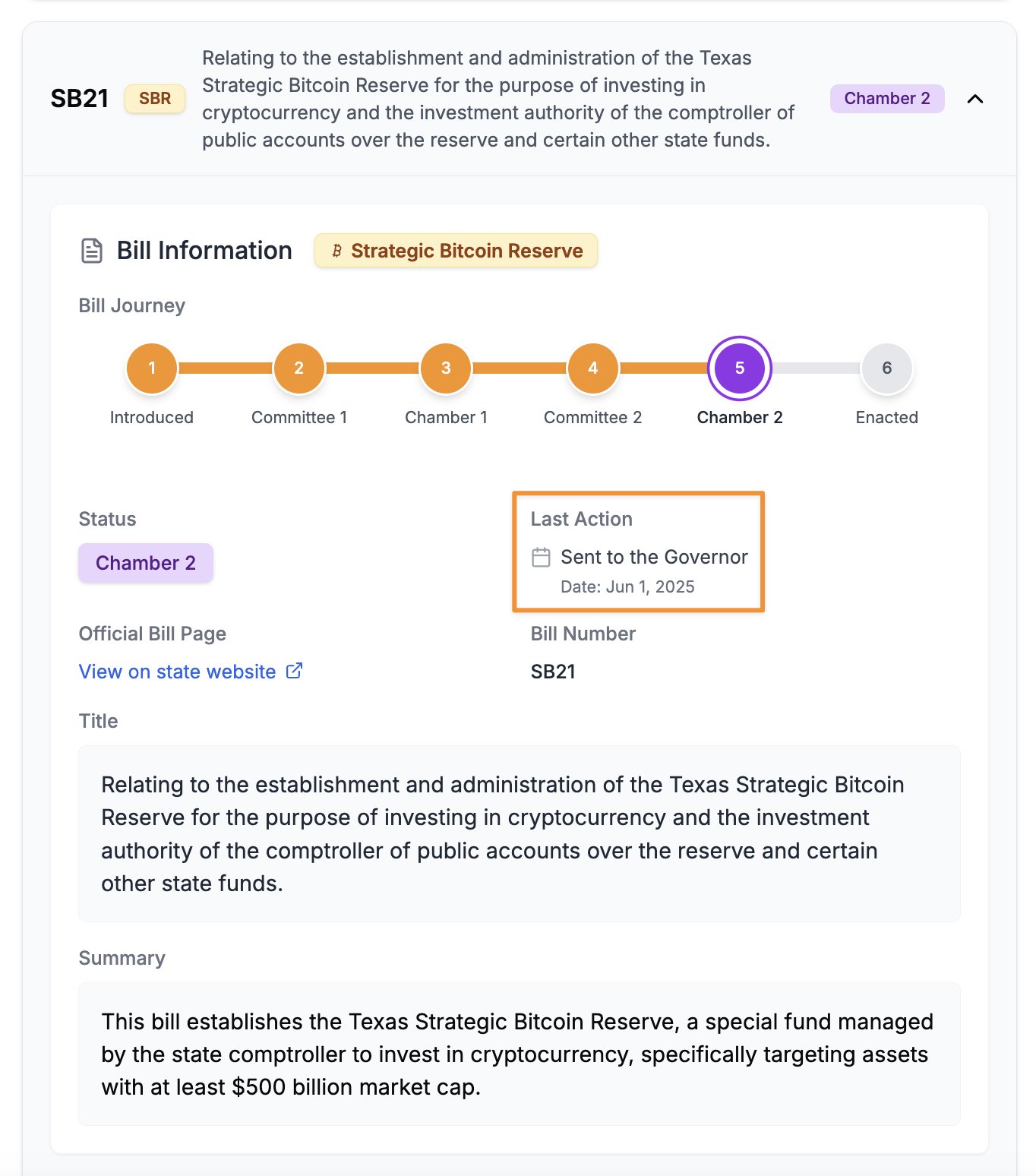Click the SB21 heading in card header
The height and width of the screenshot is (1176, 1036).
click(x=80, y=99)
